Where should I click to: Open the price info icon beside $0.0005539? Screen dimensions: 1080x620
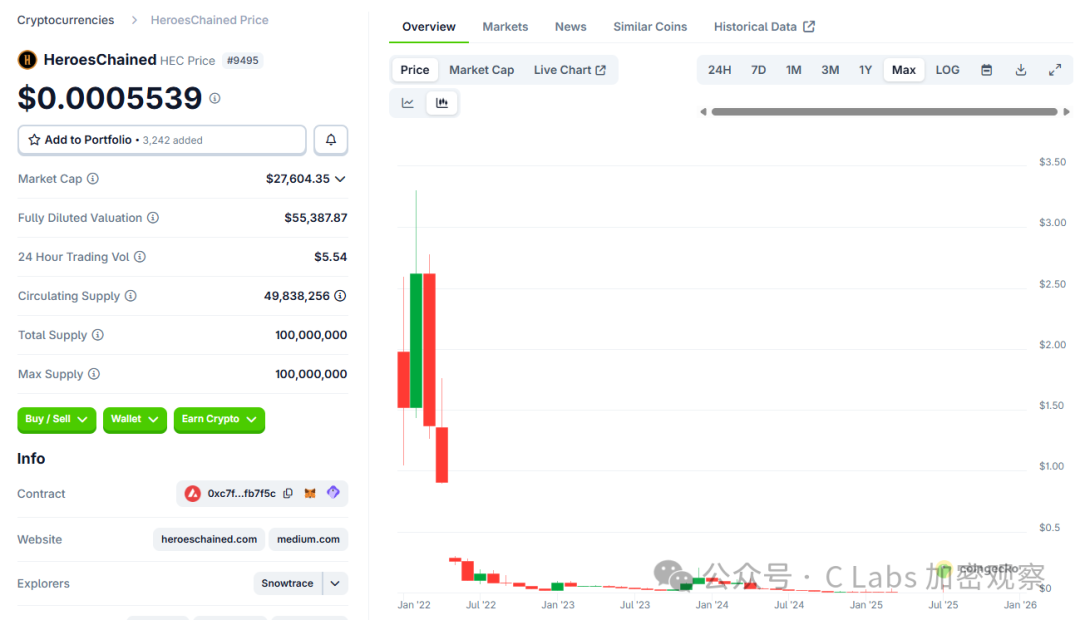pos(215,99)
